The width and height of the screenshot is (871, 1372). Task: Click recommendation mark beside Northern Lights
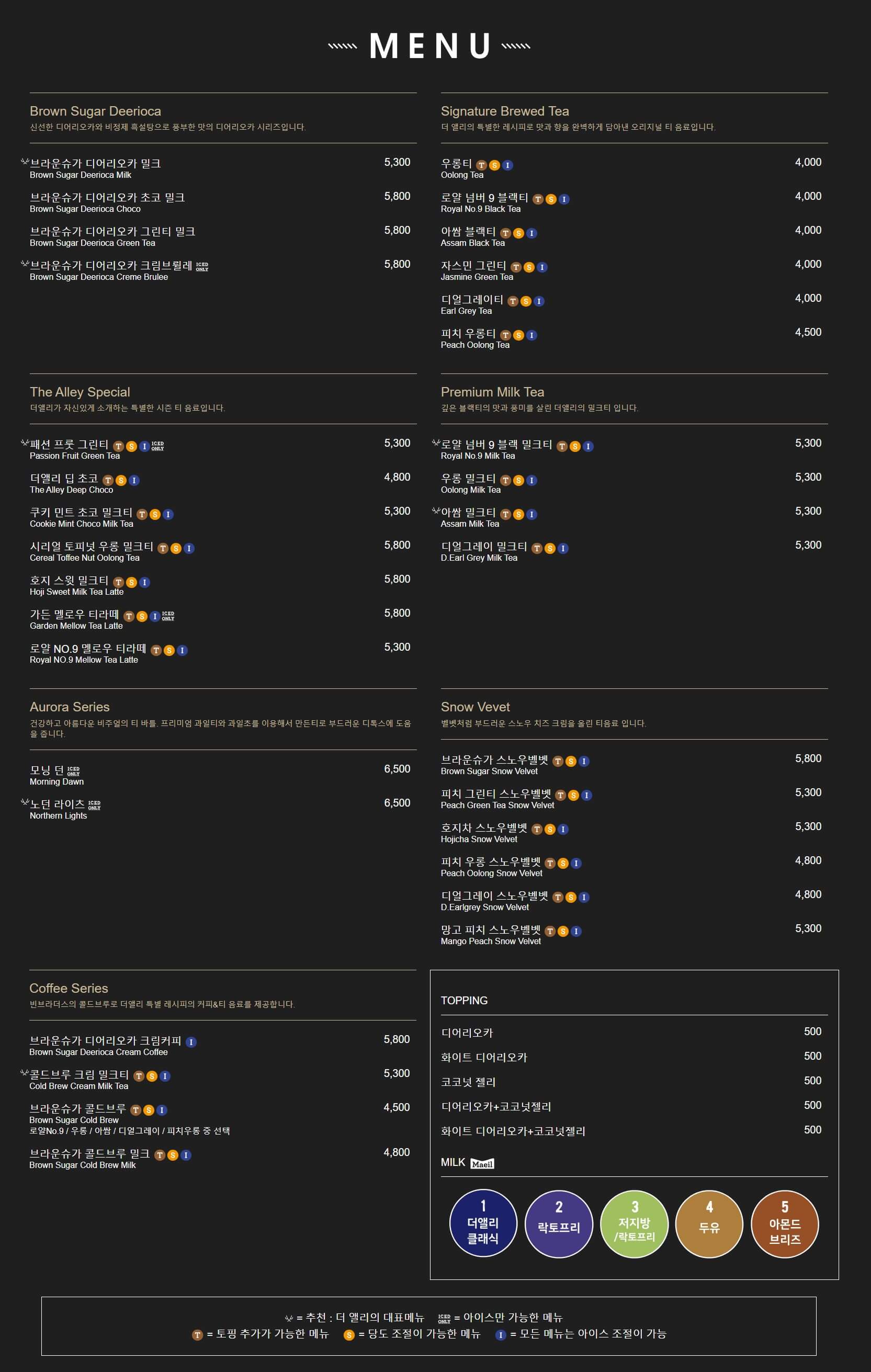(25, 802)
